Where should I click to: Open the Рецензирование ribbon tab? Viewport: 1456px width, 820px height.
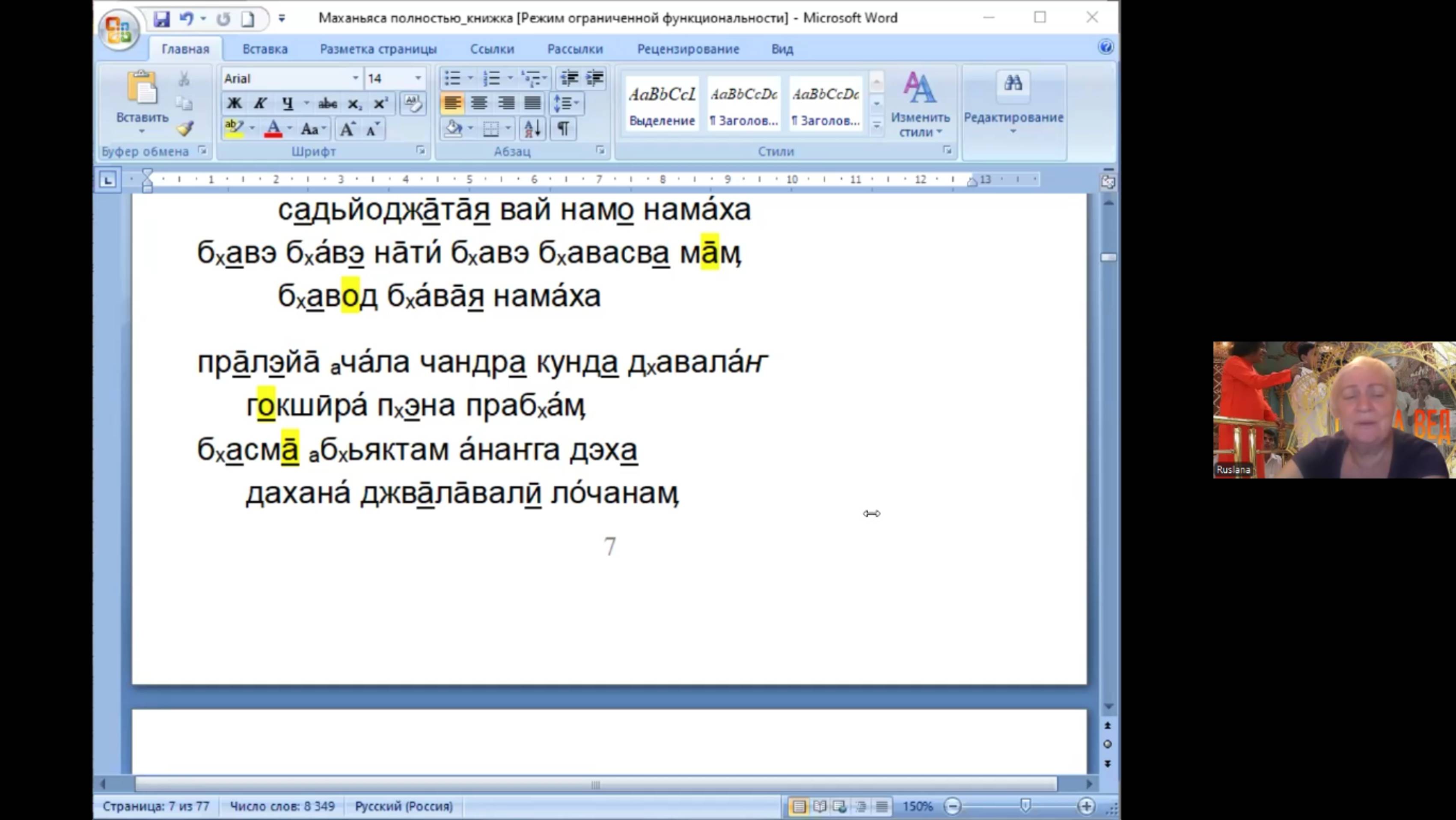click(688, 49)
